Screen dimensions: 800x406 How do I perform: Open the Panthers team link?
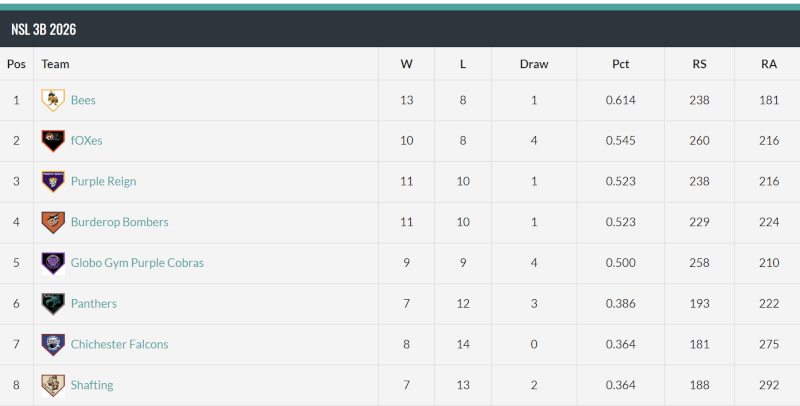94,303
